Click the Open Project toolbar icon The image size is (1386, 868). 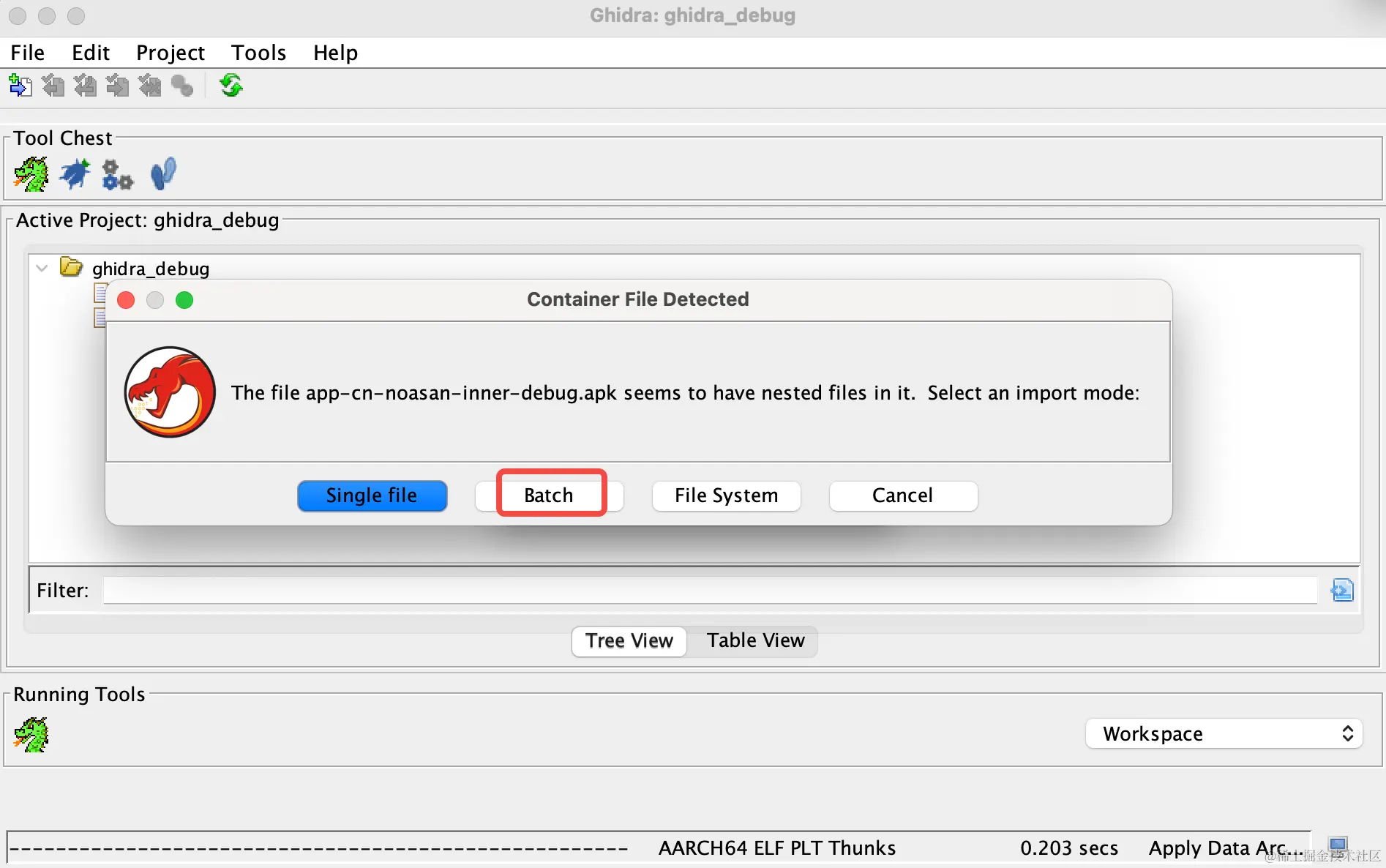(53, 86)
